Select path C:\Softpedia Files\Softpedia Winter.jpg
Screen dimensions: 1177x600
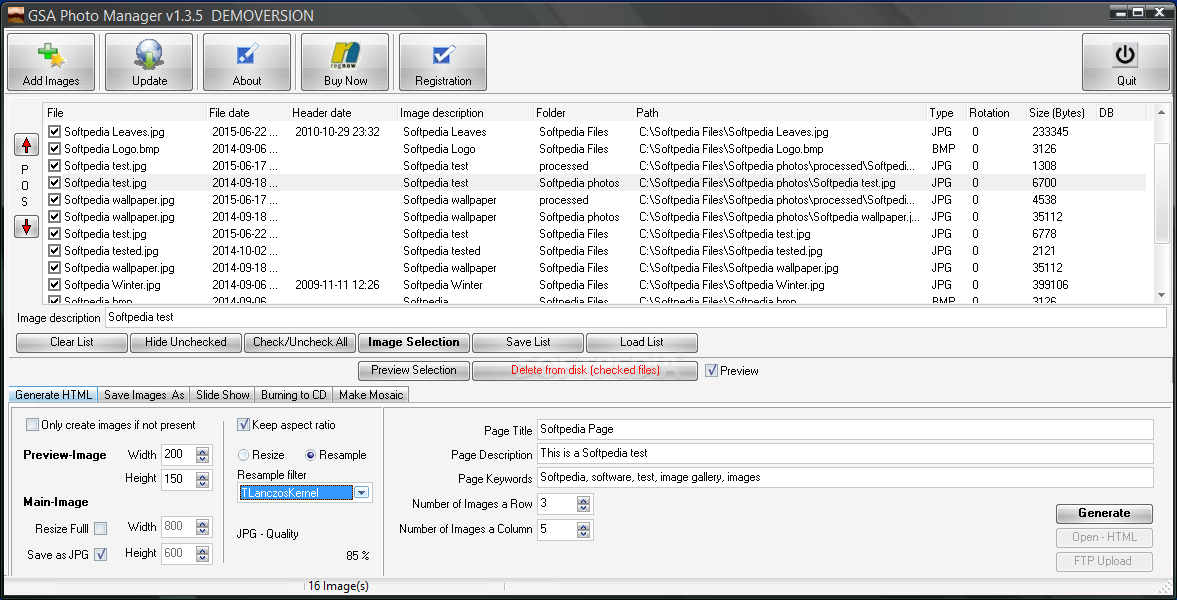point(732,285)
